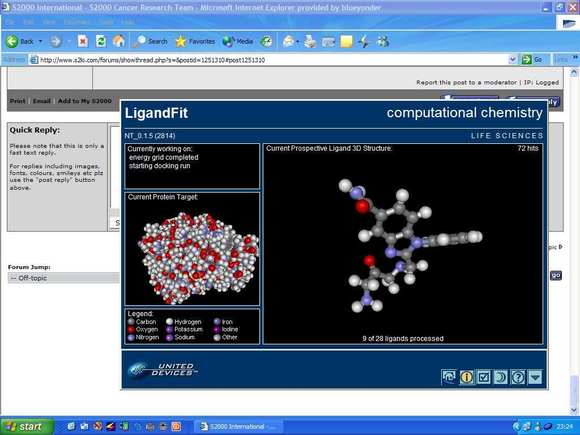580x435 pixels.
Task: Click the History icon beside Media
Action: [x=266, y=41]
